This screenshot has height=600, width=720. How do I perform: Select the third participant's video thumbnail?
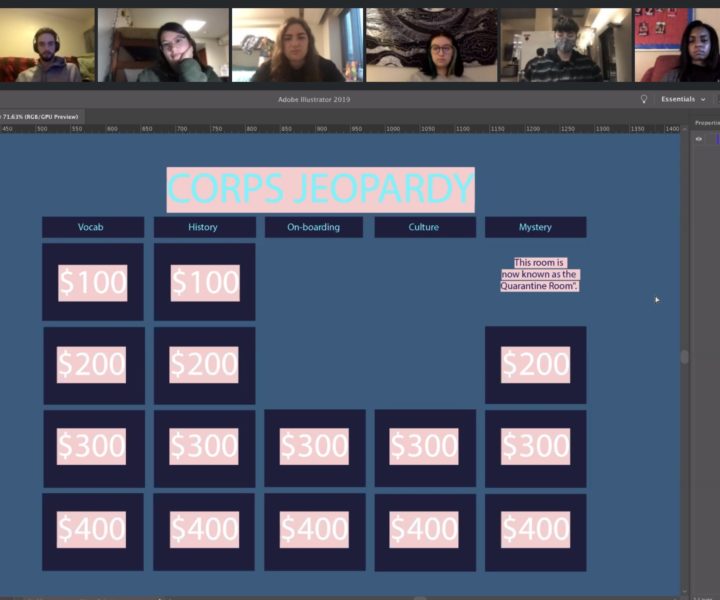point(297,45)
